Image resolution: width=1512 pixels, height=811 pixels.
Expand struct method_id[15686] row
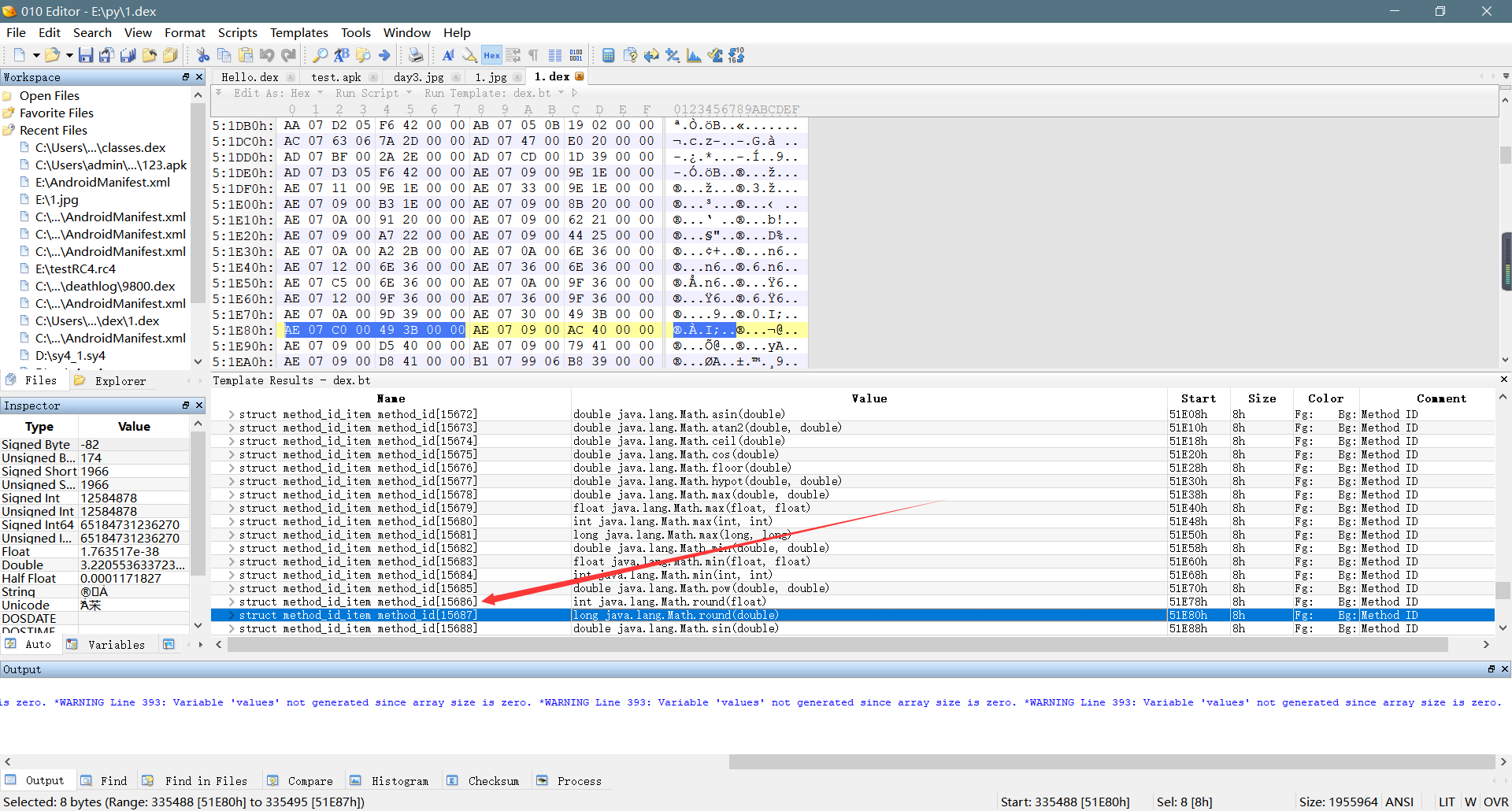pos(232,602)
